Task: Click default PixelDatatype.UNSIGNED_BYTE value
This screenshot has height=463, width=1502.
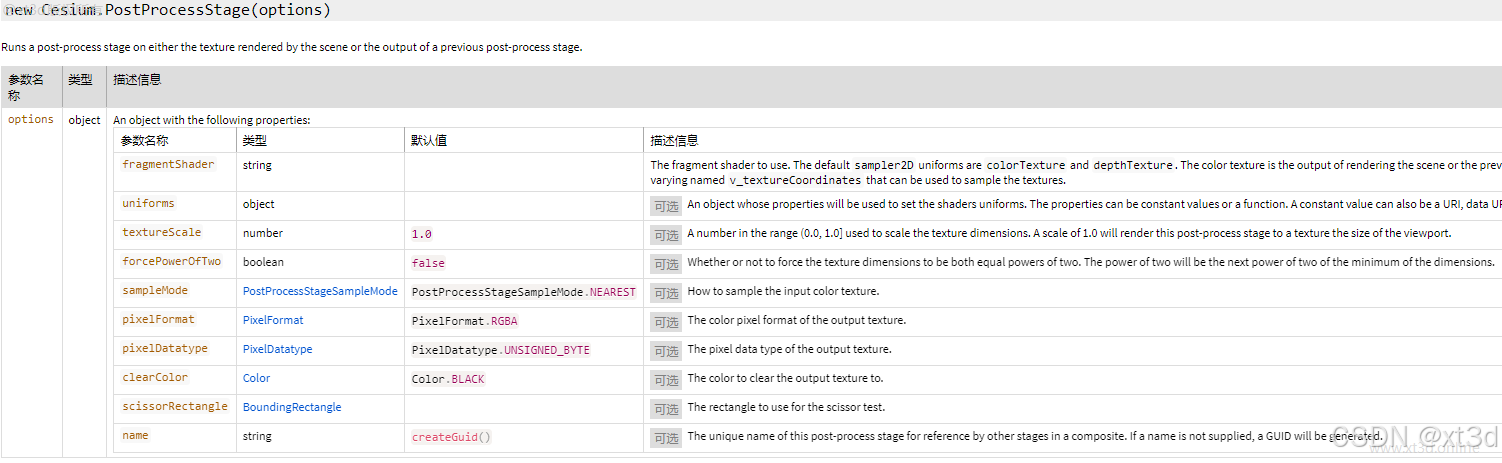Action: 501,350
